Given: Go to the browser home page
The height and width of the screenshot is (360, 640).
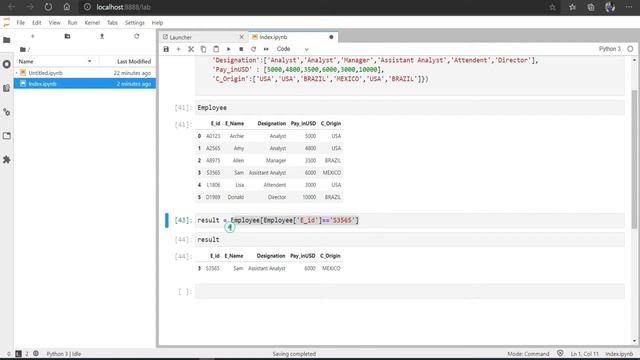Looking at the screenshot, I should click(67, 7).
